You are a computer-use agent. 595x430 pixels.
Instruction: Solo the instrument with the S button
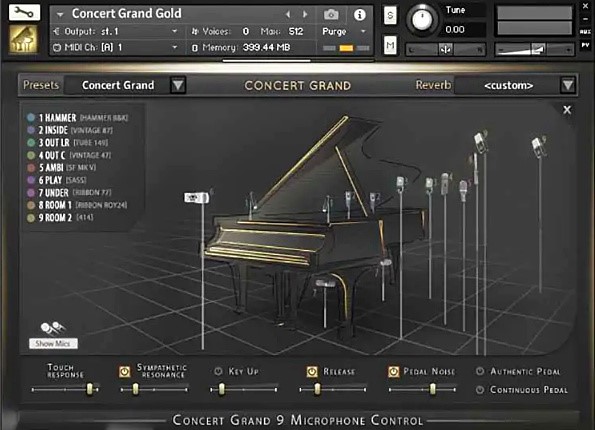(x=390, y=16)
